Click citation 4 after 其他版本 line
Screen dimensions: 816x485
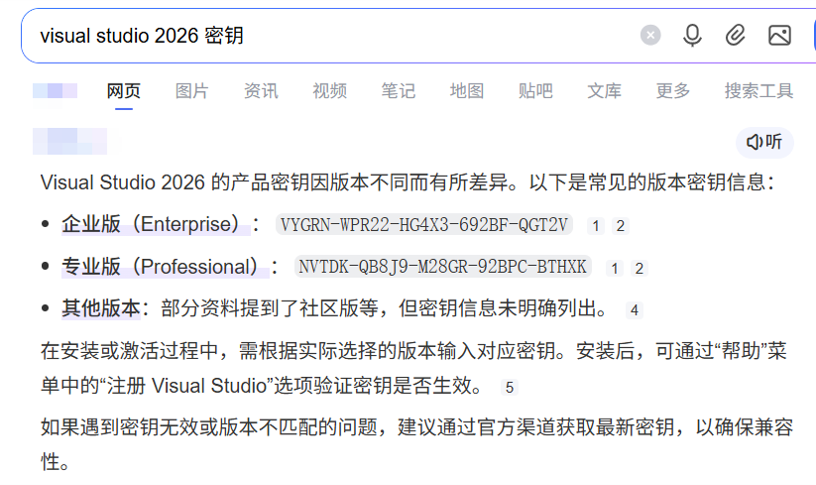[634, 310]
